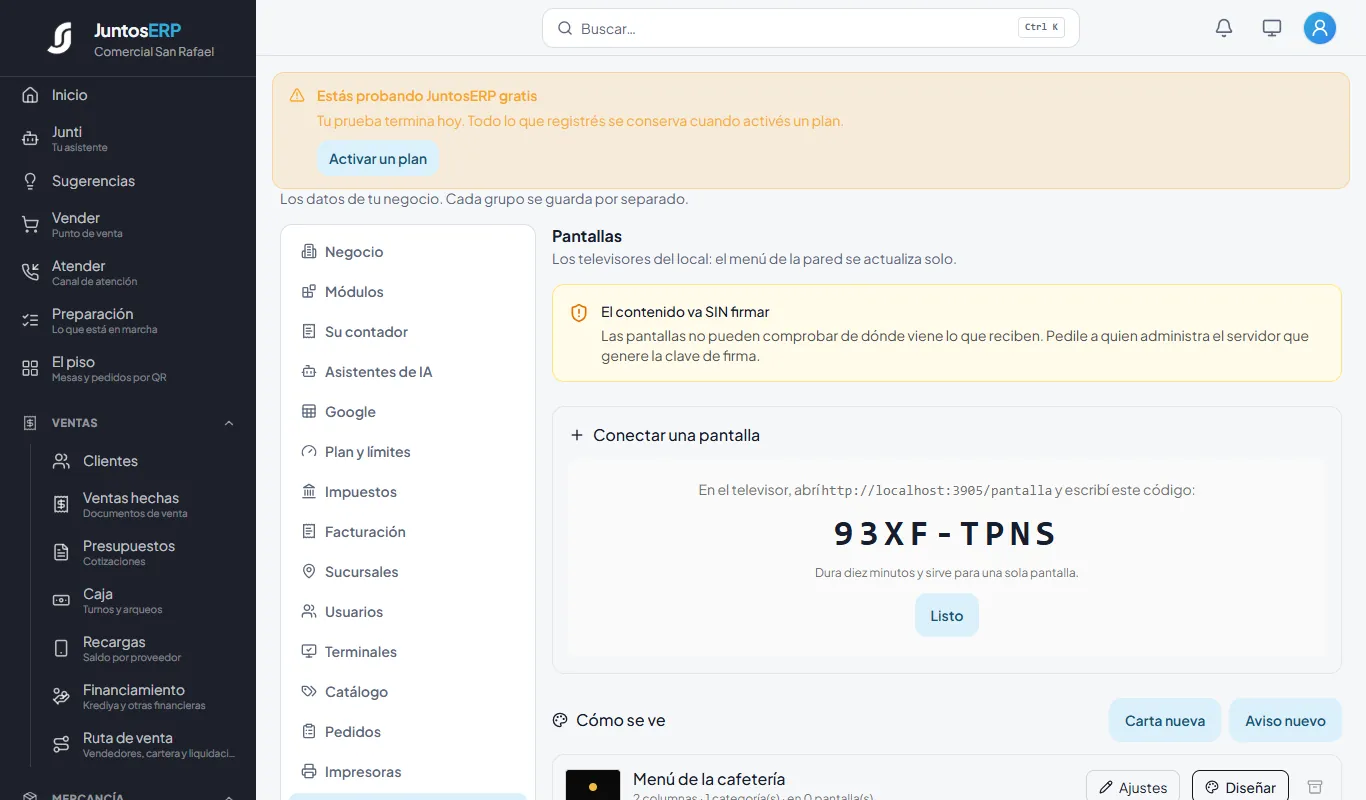Click the monitor display icon in header
This screenshot has width=1366, height=800.
[1272, 28]
